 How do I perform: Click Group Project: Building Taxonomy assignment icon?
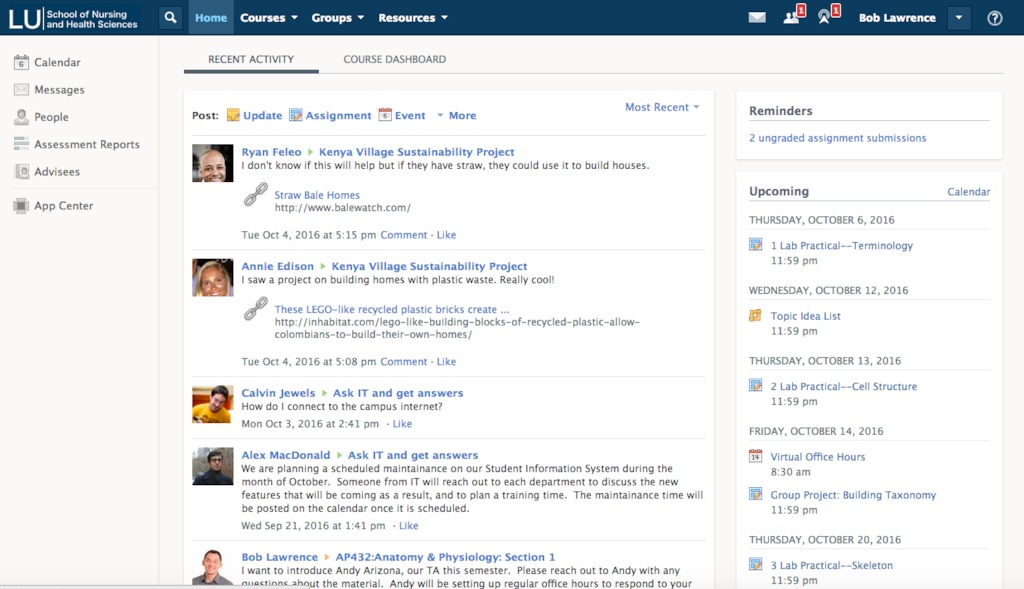[756, 494]
